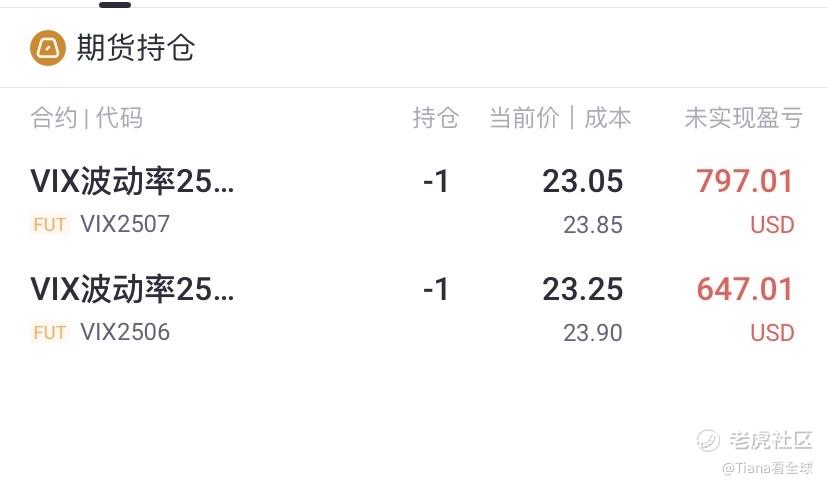Tap the 老虎社区 watermark logo icon
Screen dimensions: 828x487
click(708, 440)
